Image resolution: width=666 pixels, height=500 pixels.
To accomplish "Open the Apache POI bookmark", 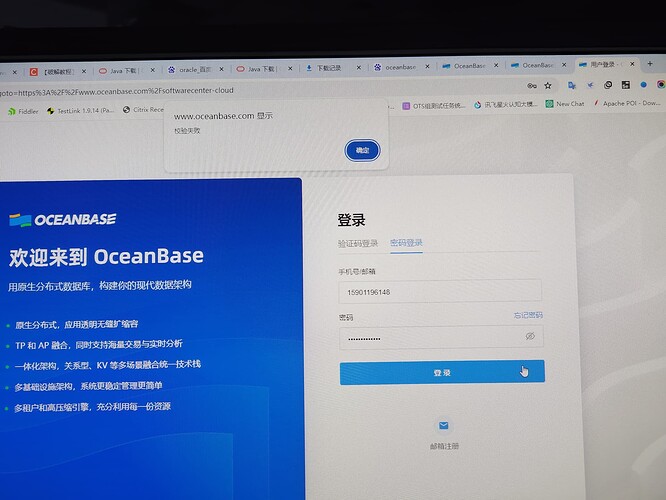I will (x=629, y=102).
